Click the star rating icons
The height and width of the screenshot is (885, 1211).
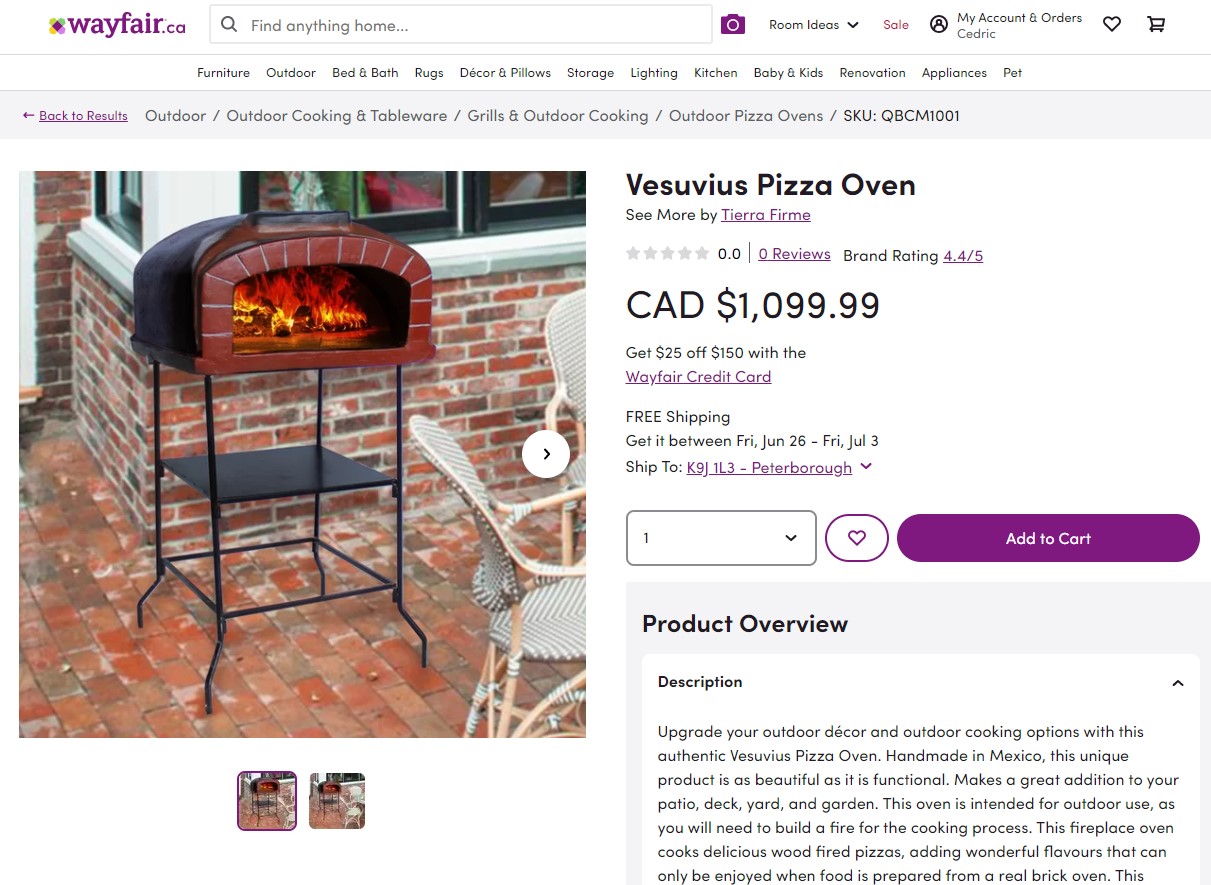click(x=667, y=254)
